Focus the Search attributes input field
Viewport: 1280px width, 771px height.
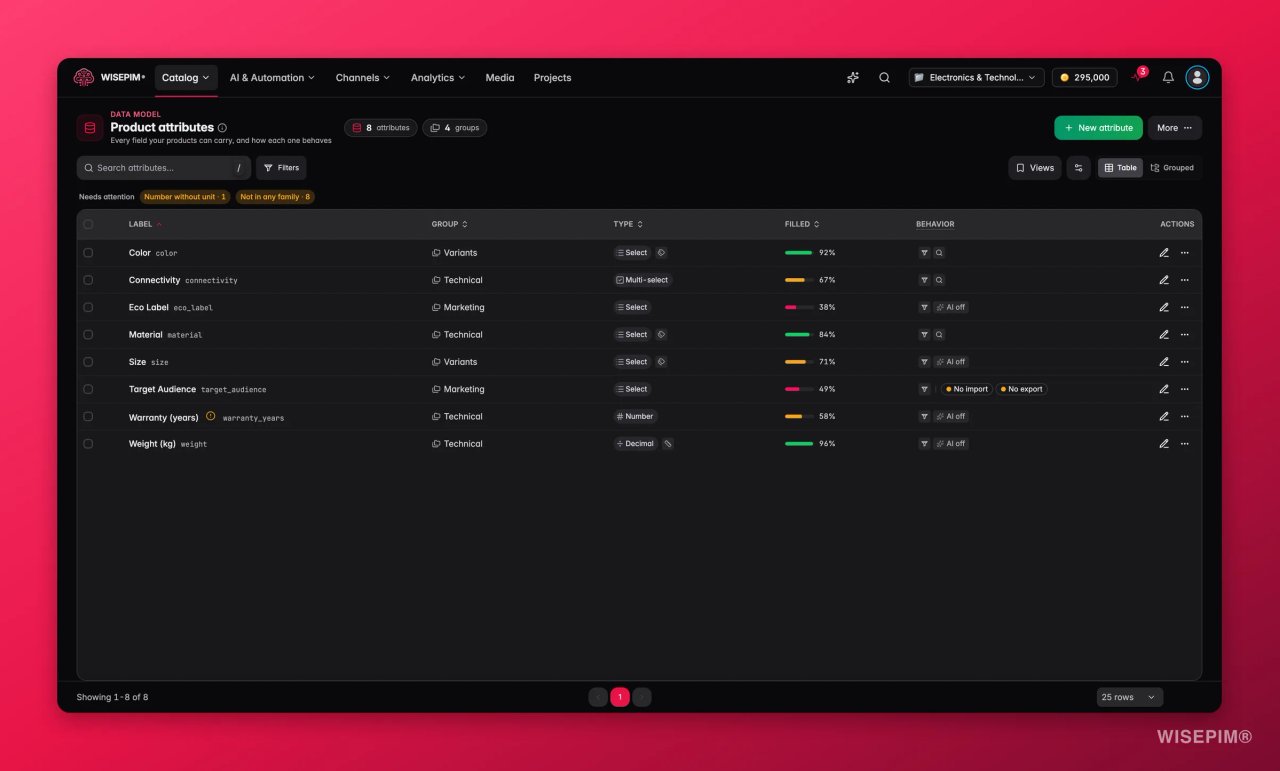tap(163, 168)
